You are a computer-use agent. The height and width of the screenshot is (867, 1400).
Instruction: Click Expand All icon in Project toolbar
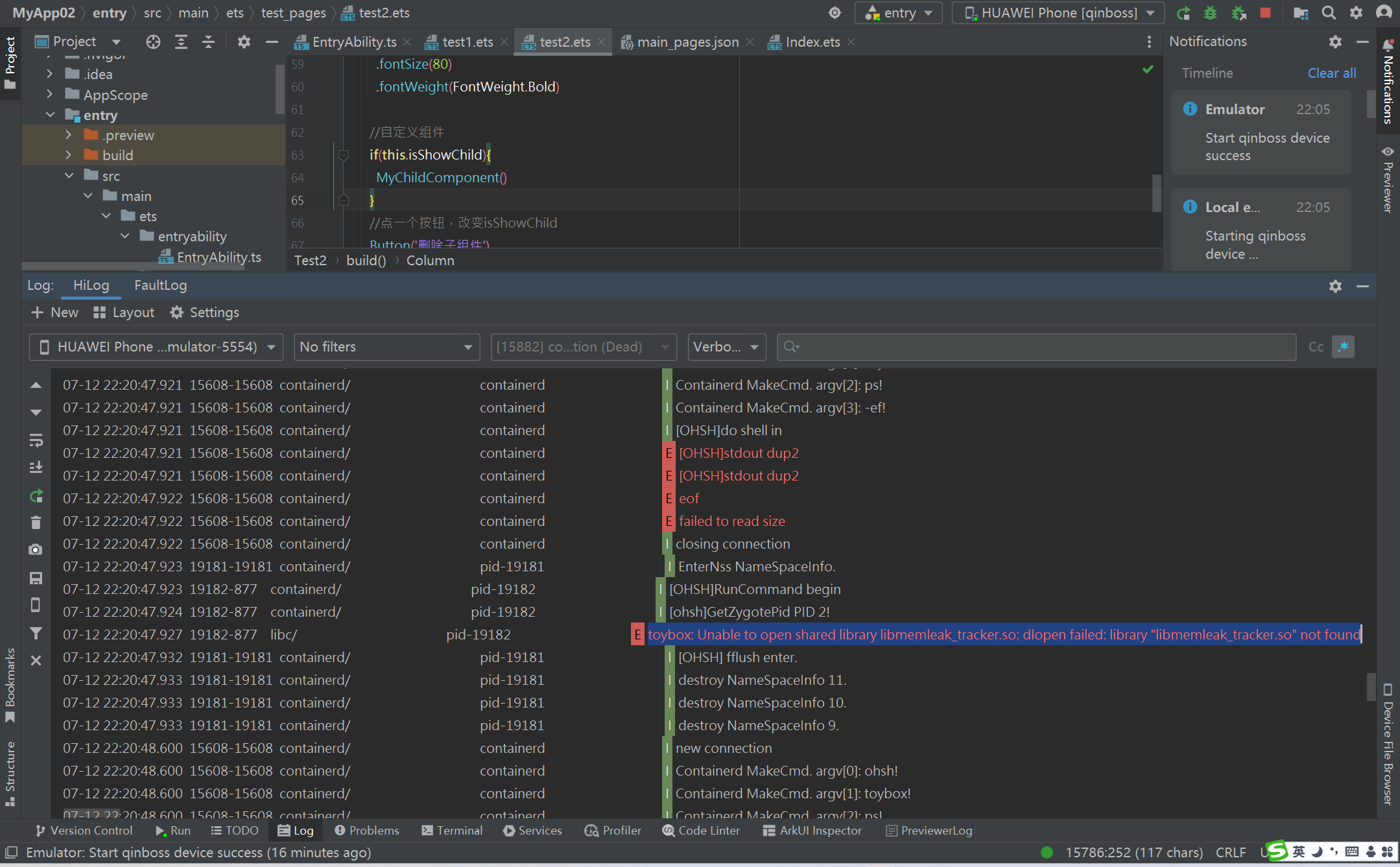click(181, 42)
